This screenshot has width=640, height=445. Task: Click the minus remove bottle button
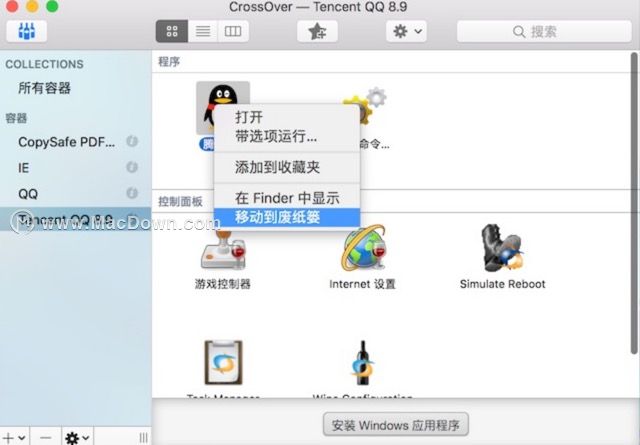coord(46,438)
